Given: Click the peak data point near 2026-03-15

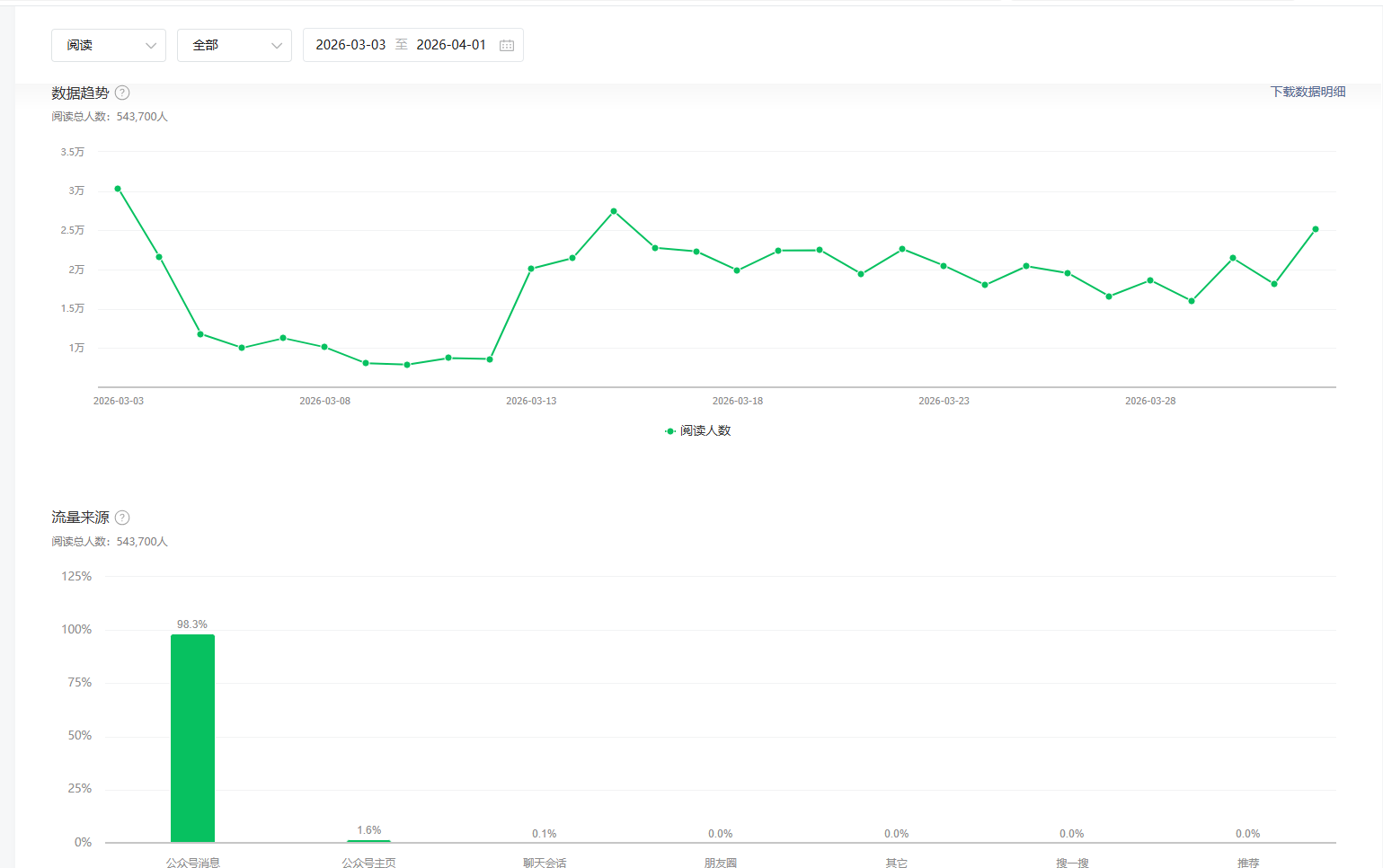Looking at the screenshot, I should coord(614,211).
